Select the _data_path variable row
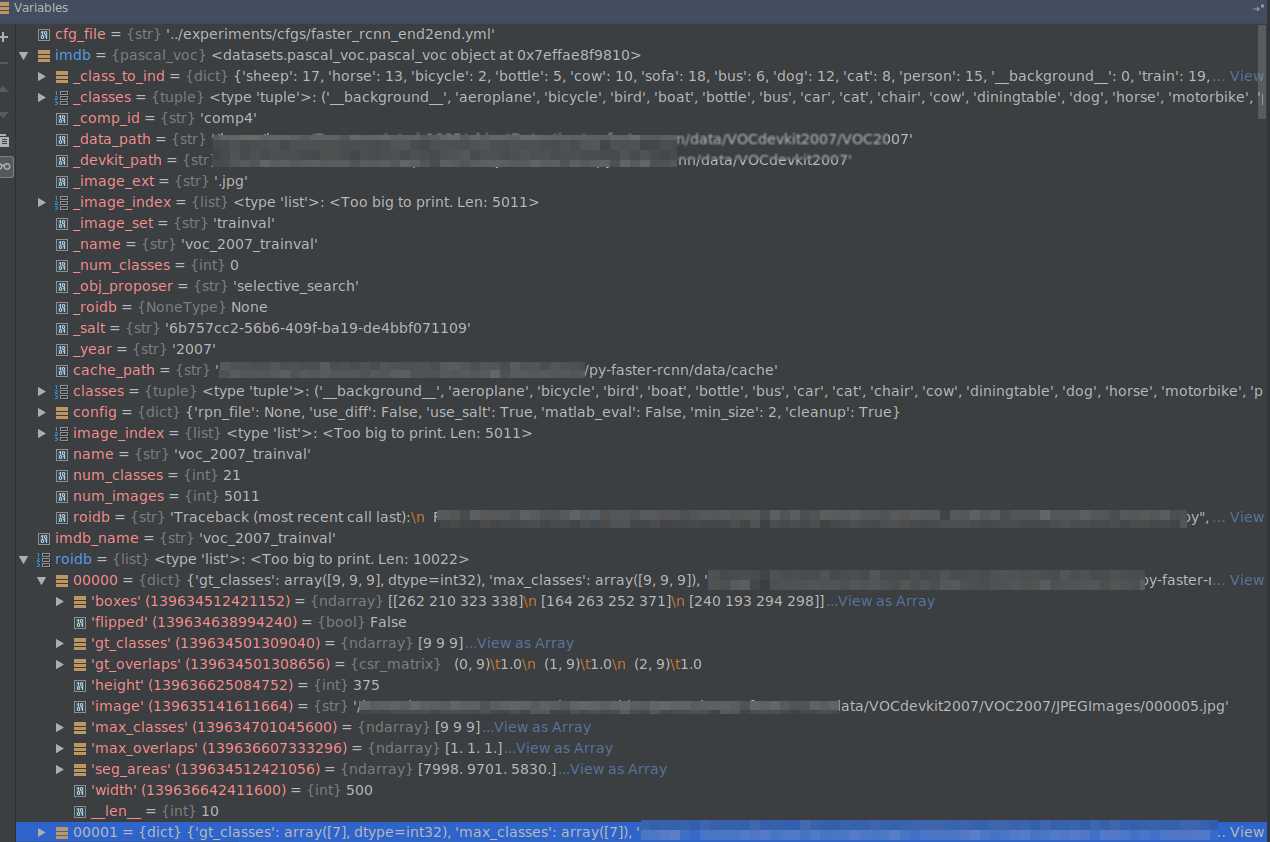 point(642,139)
